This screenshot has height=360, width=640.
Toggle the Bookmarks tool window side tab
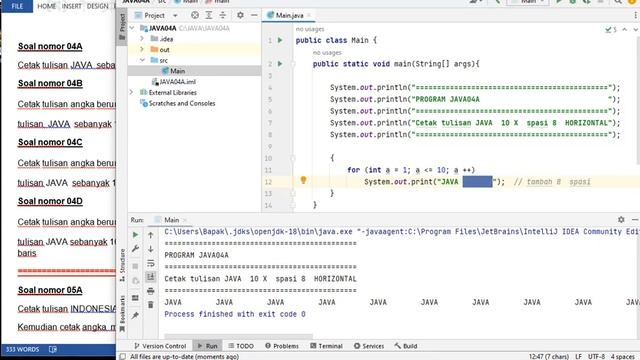(122, 313)
